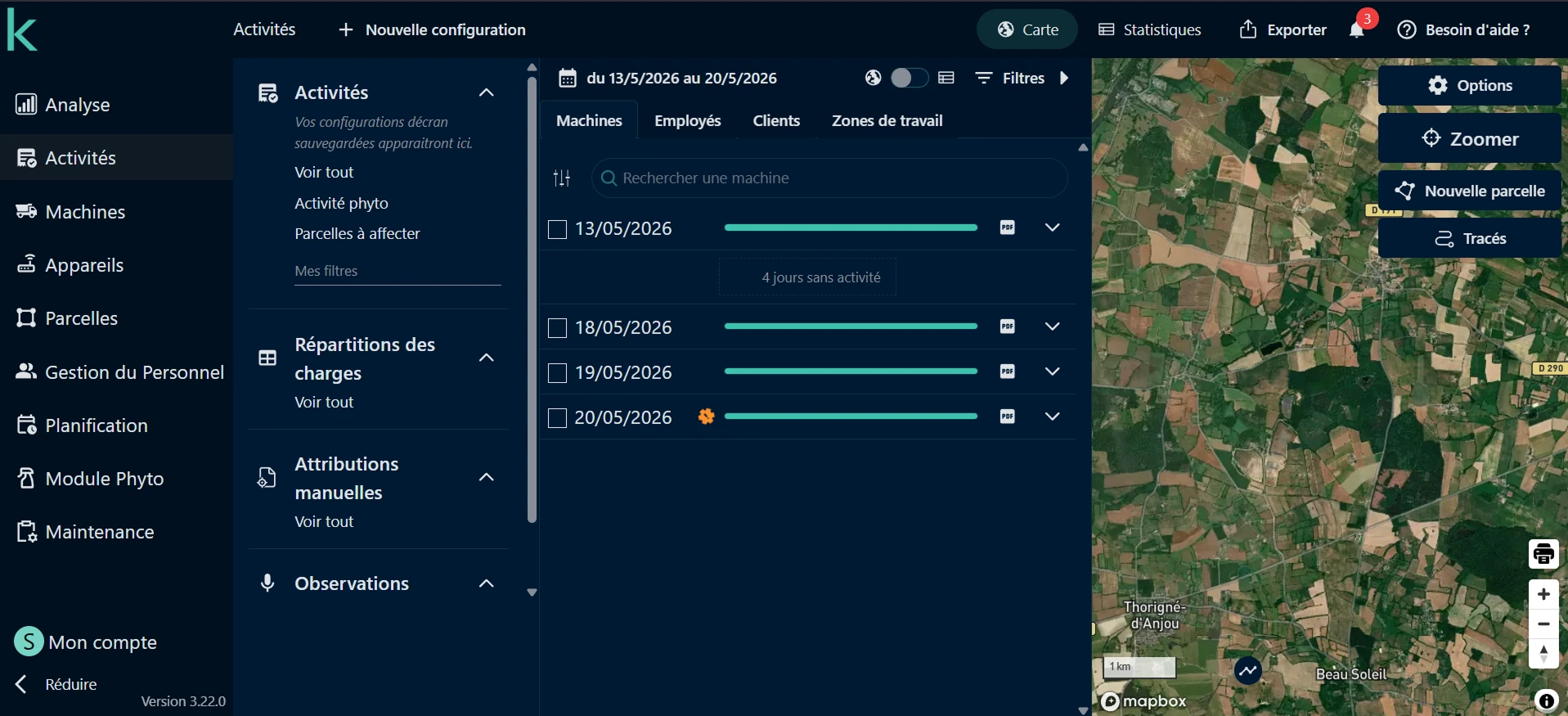Image resolution: width=1568 pixels, height=716 pixels.
Task: Click the map info icon
Action: (1546, 700)
